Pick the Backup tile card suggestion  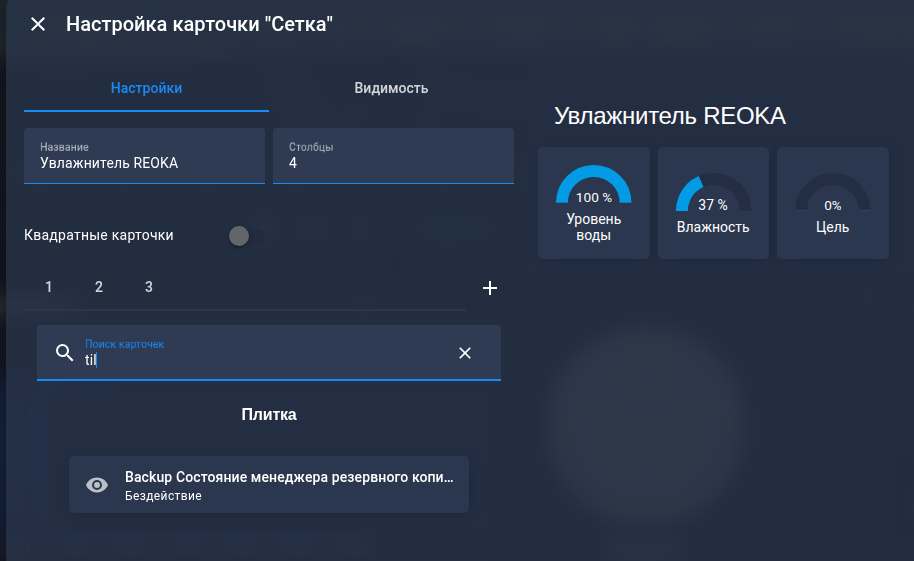click(269, 485)
